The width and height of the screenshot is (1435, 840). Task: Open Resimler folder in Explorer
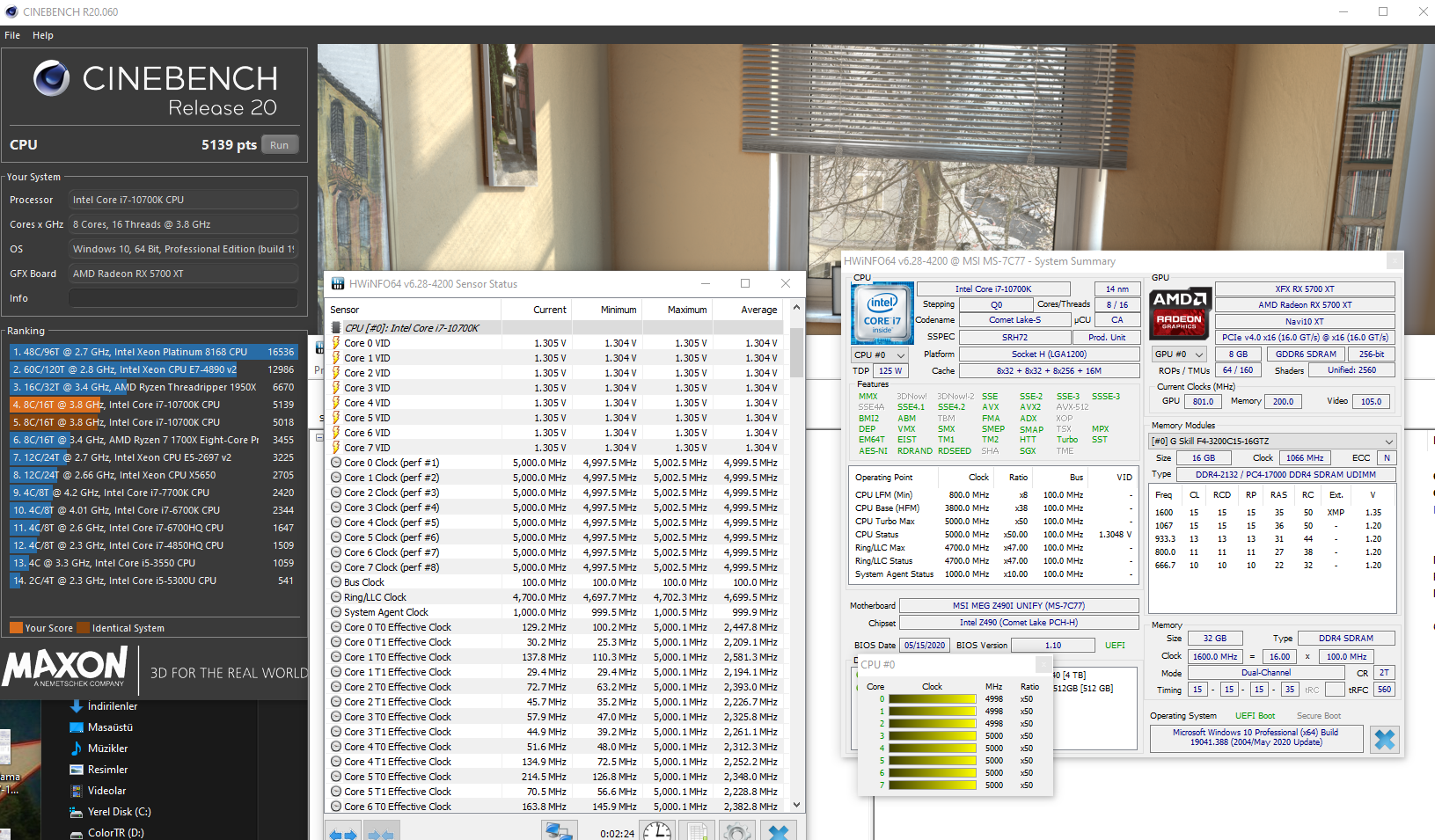pos(99,770)
